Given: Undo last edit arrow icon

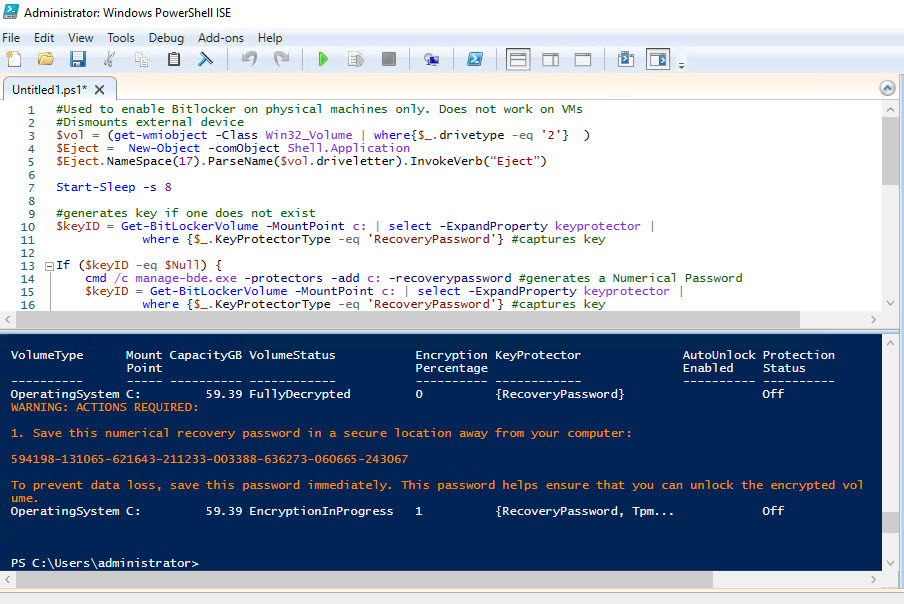Looking at the screenshot, I should click(249, 59).
